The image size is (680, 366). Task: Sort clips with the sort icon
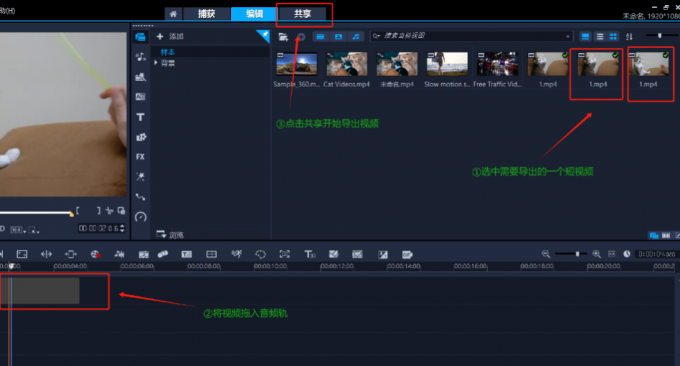[629, 37]
